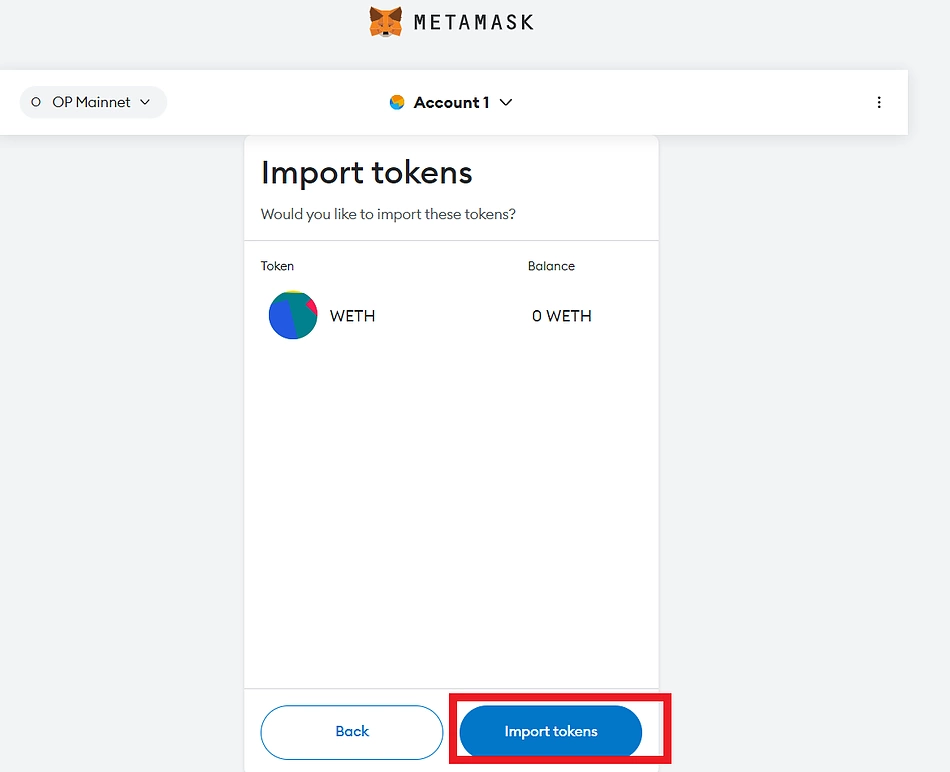Click the MetaMask fox logo
The image size is (950, 772).
point(384,21)
